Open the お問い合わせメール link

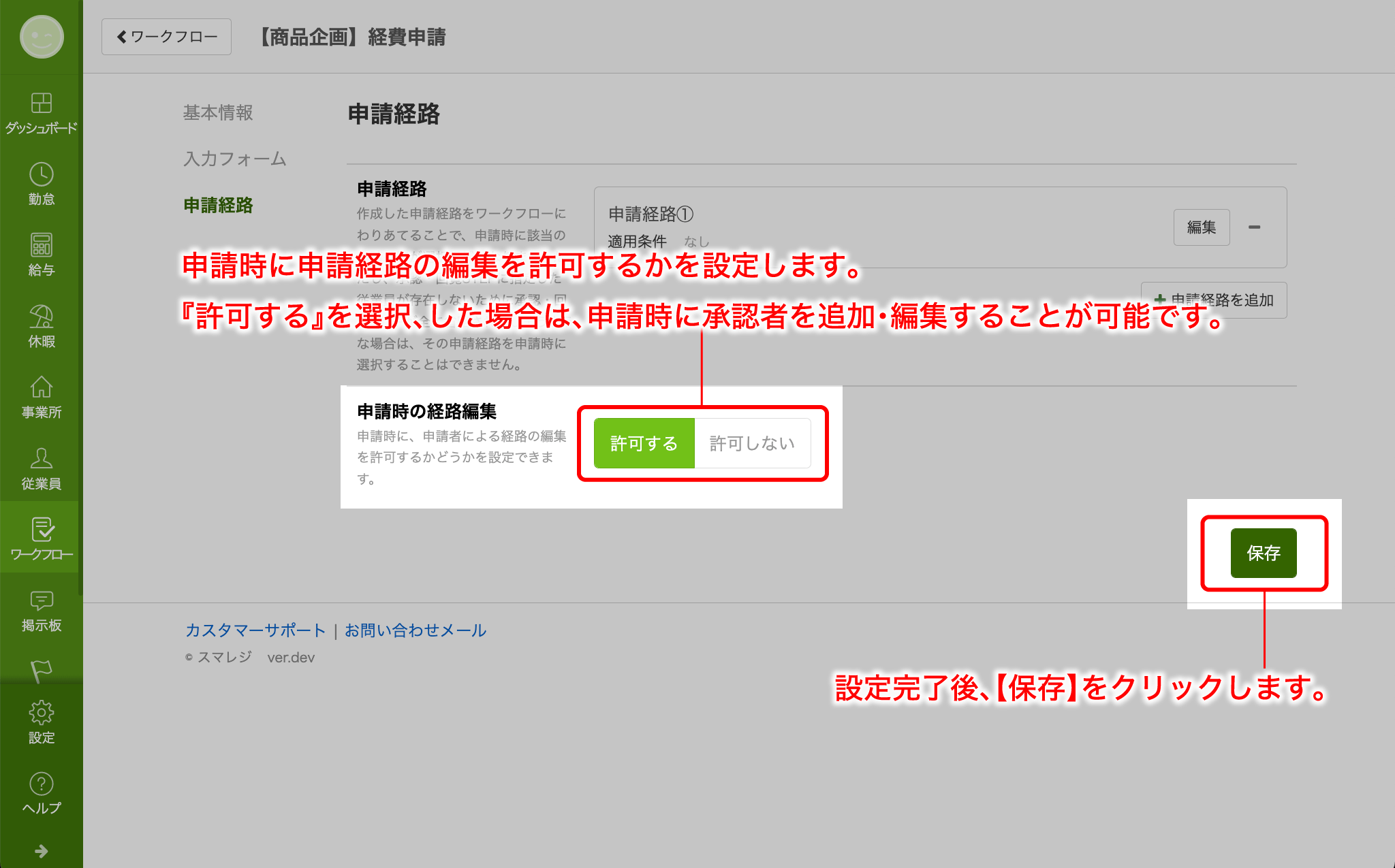pyautogui.click(x=416, y=630)
